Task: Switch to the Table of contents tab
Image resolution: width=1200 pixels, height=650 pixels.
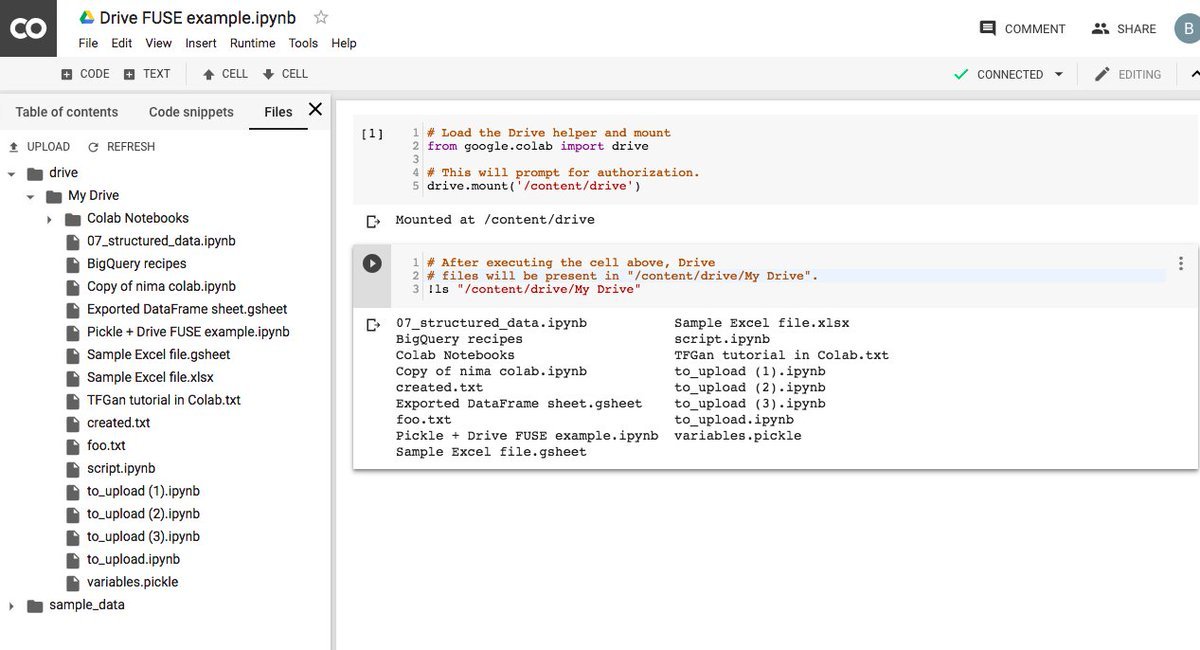Action: (67, 112)
